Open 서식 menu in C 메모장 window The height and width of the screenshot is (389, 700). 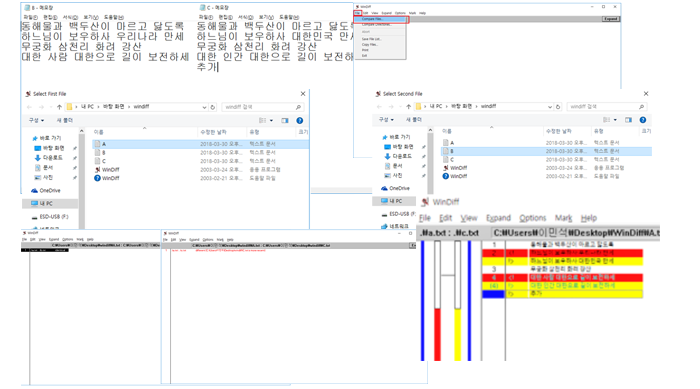click(x=245, y=17)
